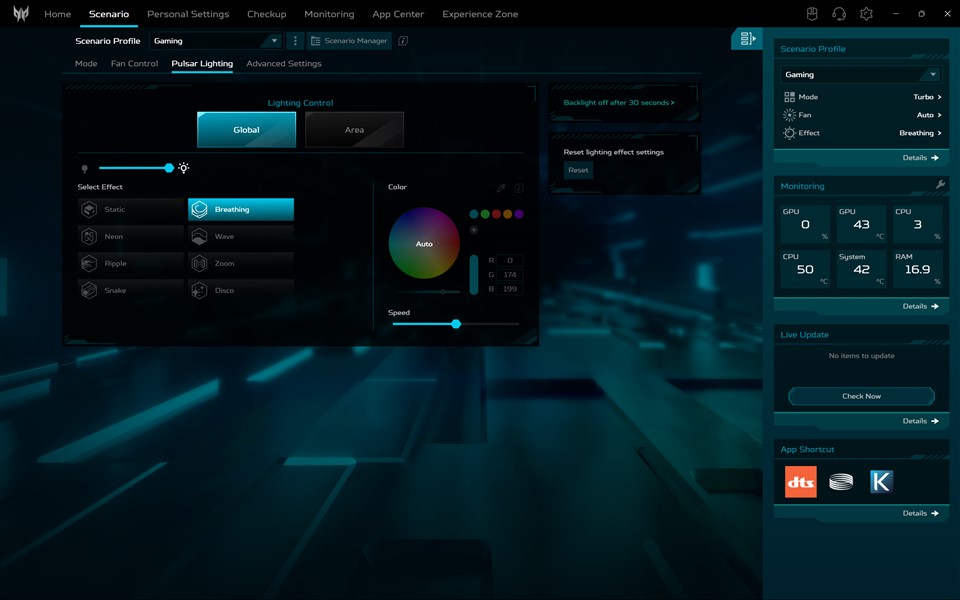
Task: Open the mouse settings icon in title bar
Action: 813,14
